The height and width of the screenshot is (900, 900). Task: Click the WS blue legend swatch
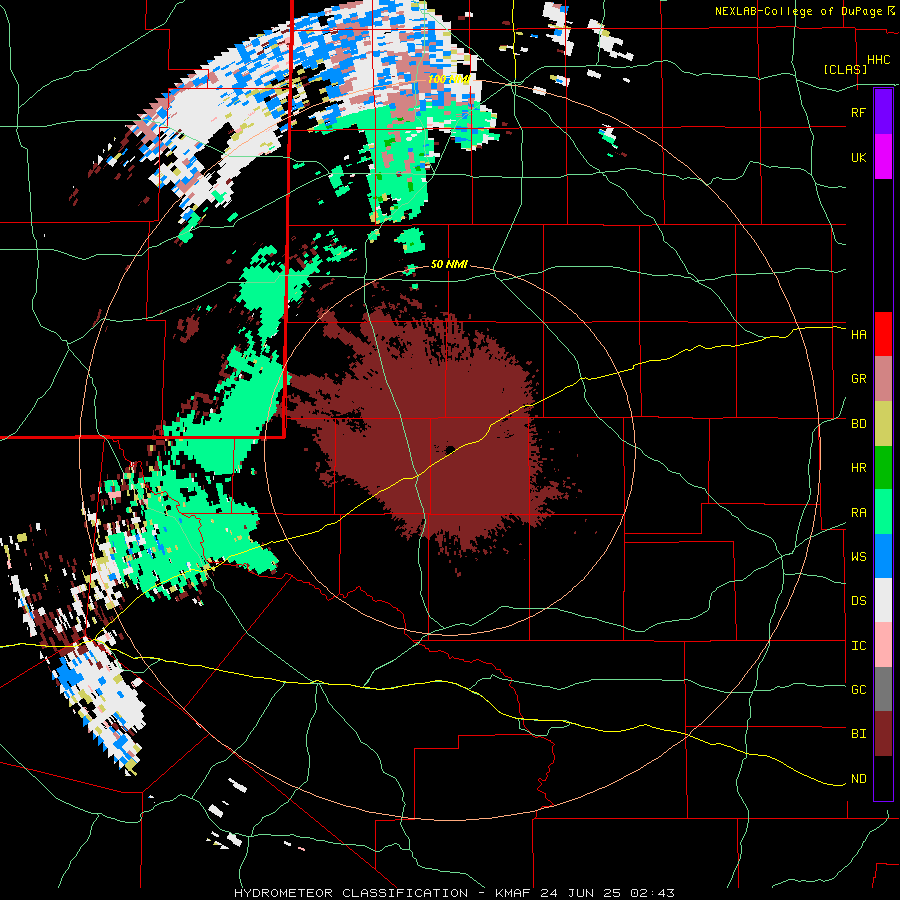click(883, 556)
